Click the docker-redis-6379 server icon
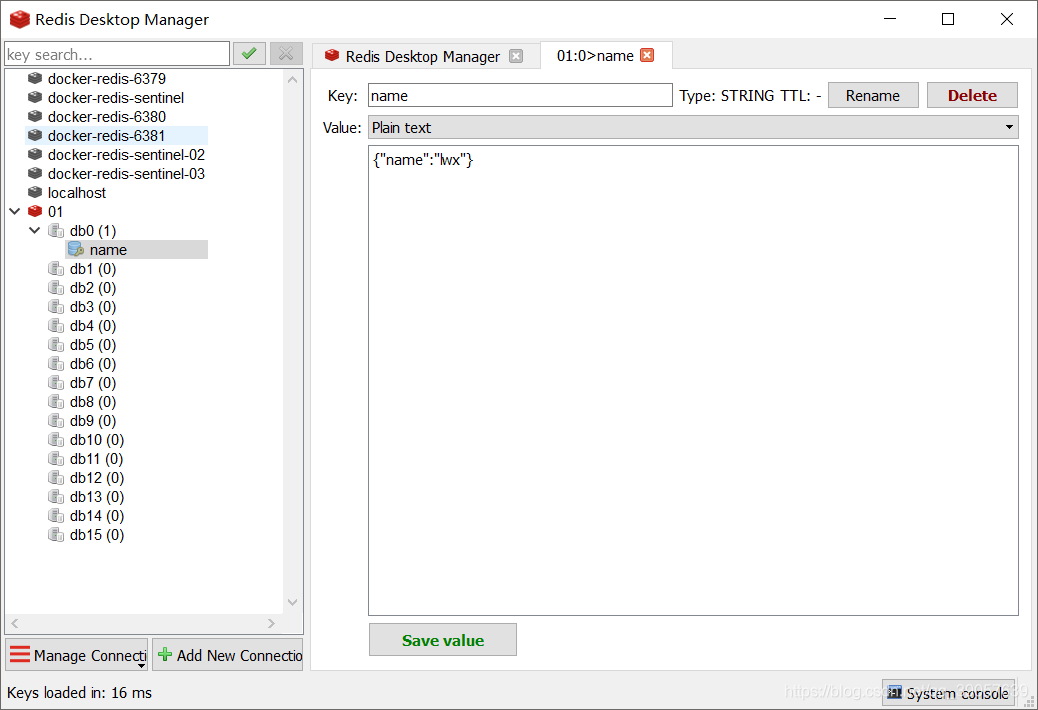The width and height of the screenshot is (1038, 710). click(35, 78)
